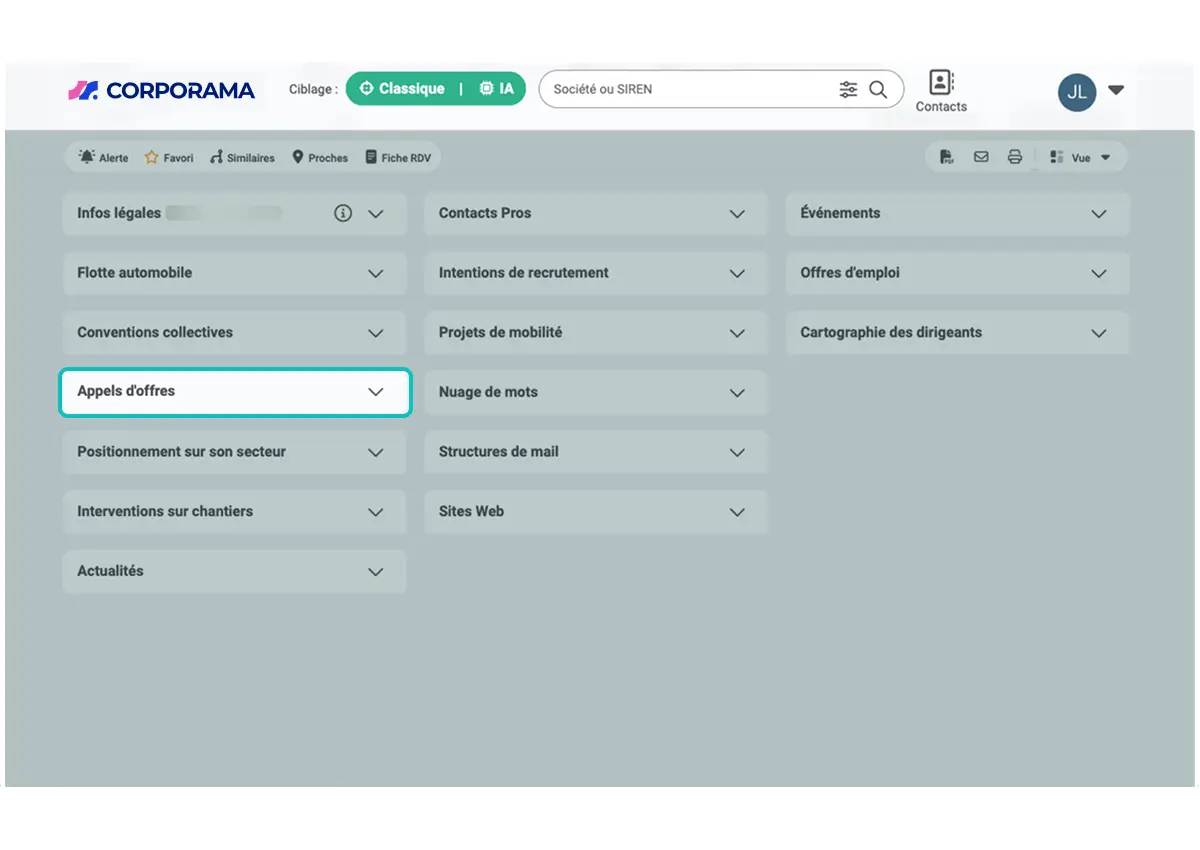Screen dimensions: 1200x850
Task: Open the Vue layout dropdown
Action: point(1081,157)
